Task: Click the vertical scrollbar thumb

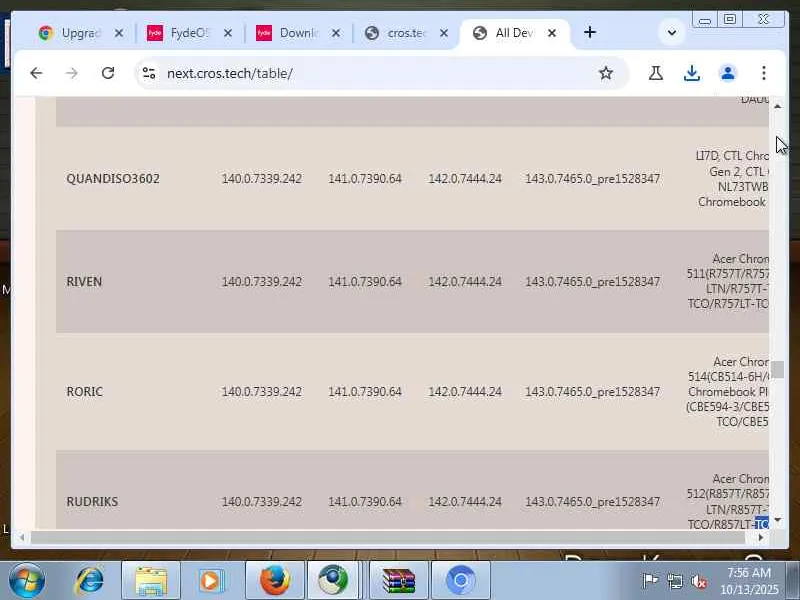Action: pyautogui.click(x=778, y=370)
